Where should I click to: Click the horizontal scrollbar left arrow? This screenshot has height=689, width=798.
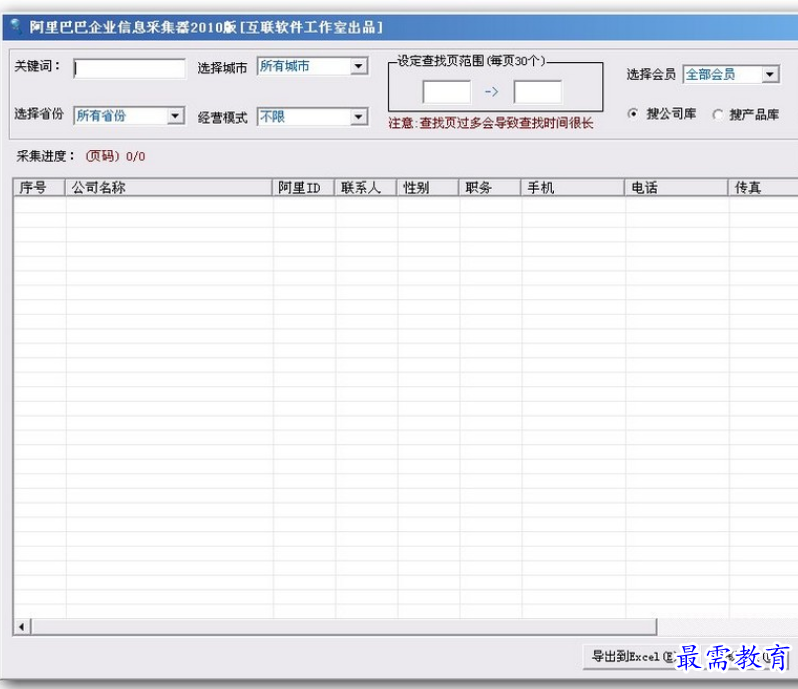point(21,627)
